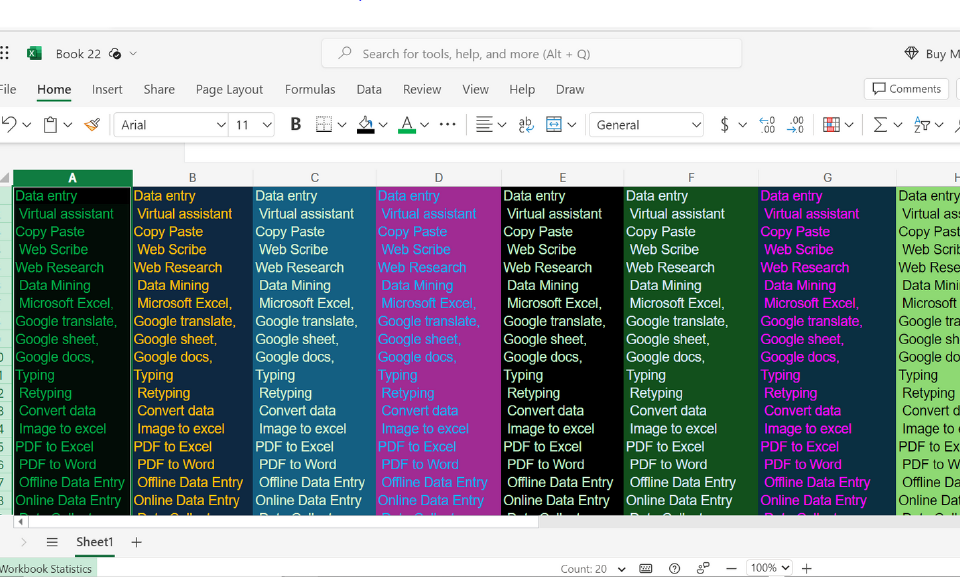960x577 pixels.
Task: Click the sheet tab scroll right arrow
Action: (24, 542)
